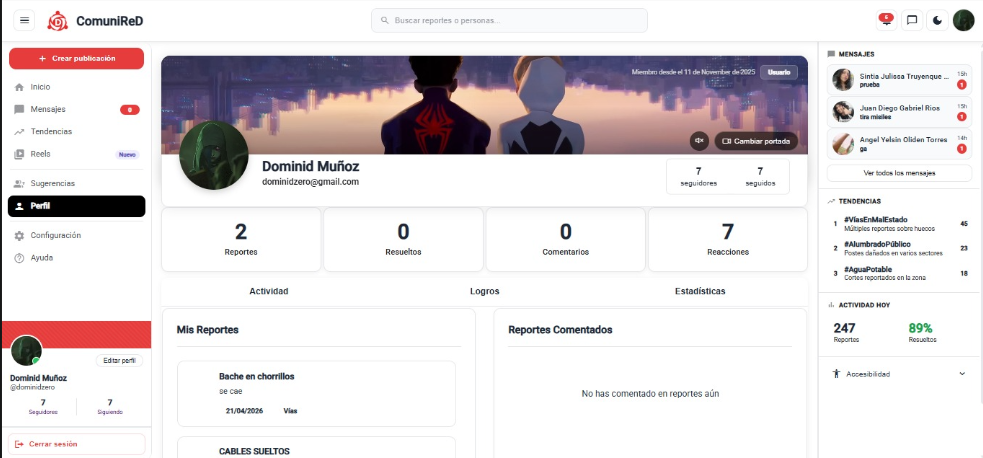Open the Bache en chorrillos report
This screenshot has height=458, width=983.
(x=317, y=393)
